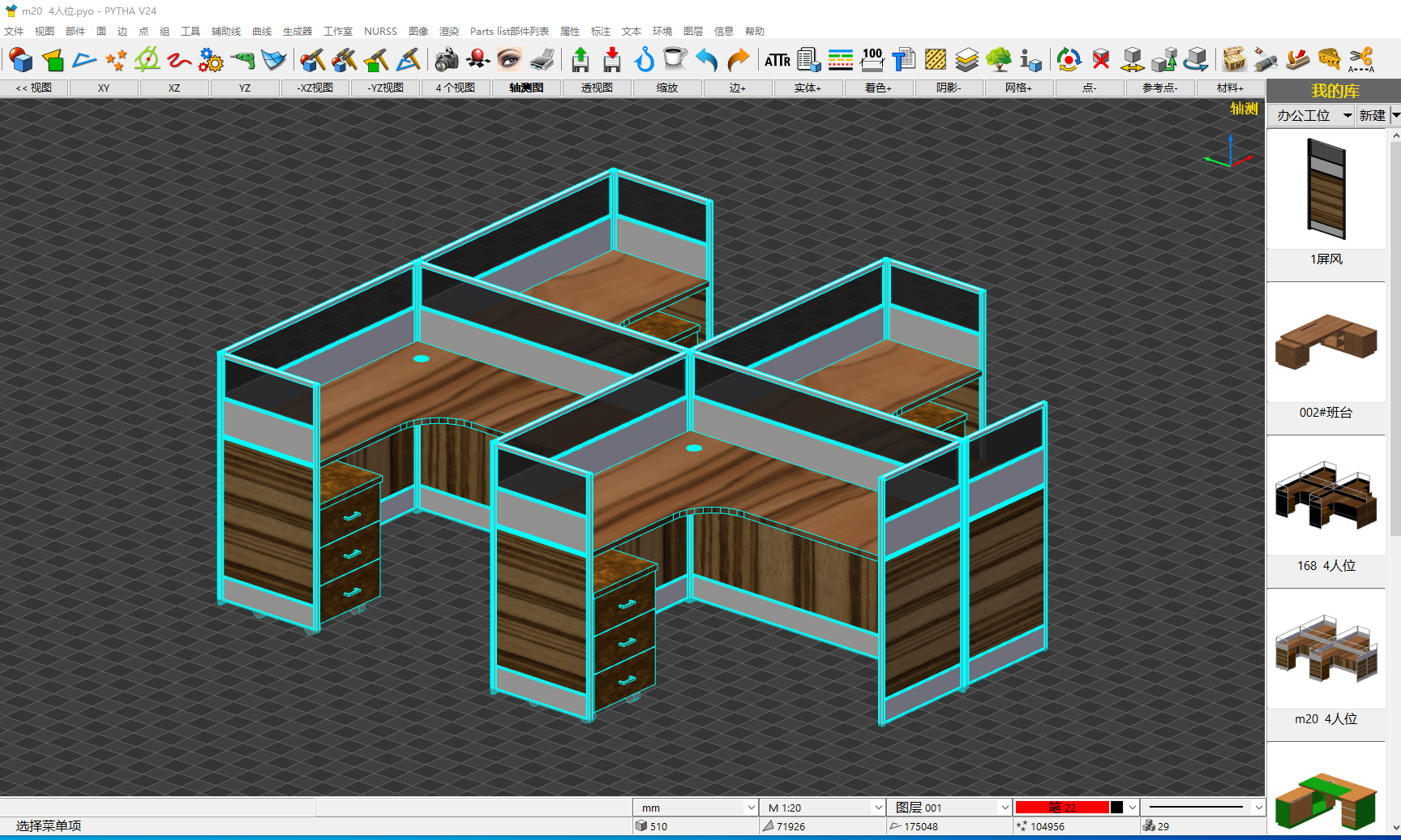
Task: Open the camera render icon
Action: (446, 60)
